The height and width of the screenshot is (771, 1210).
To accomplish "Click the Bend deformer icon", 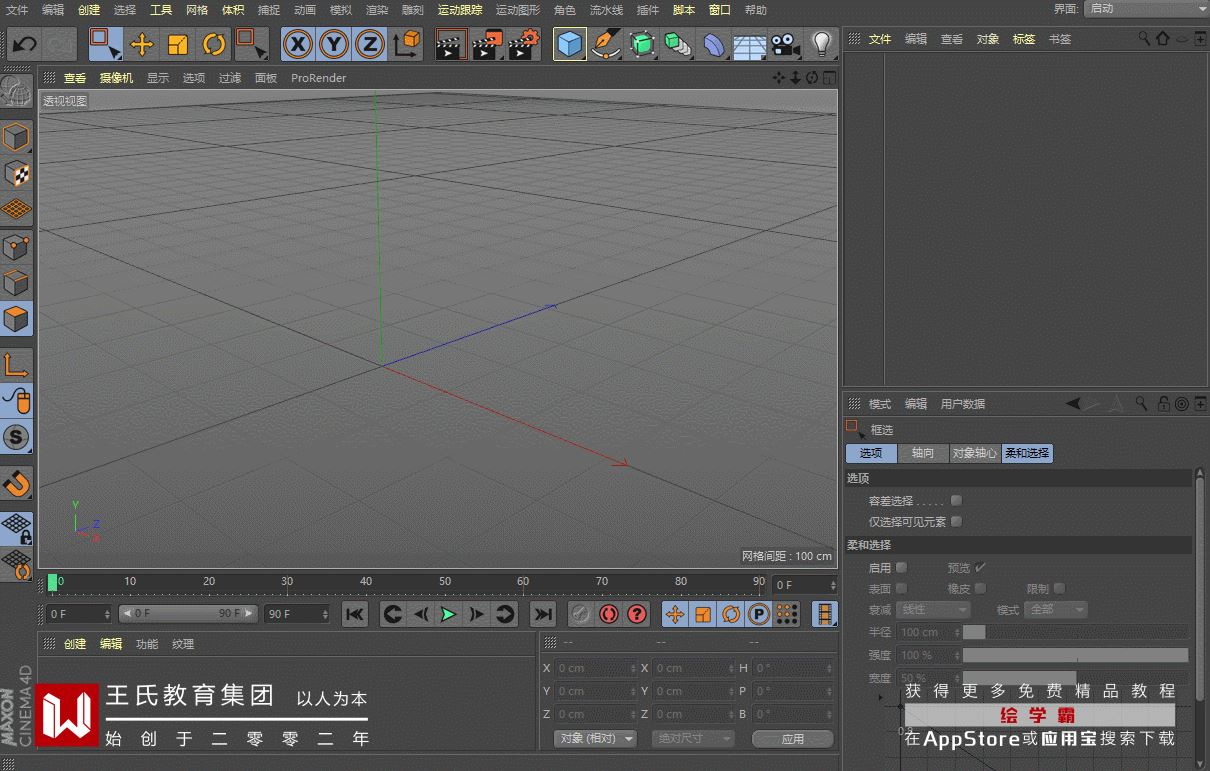I will click(714, 44).
